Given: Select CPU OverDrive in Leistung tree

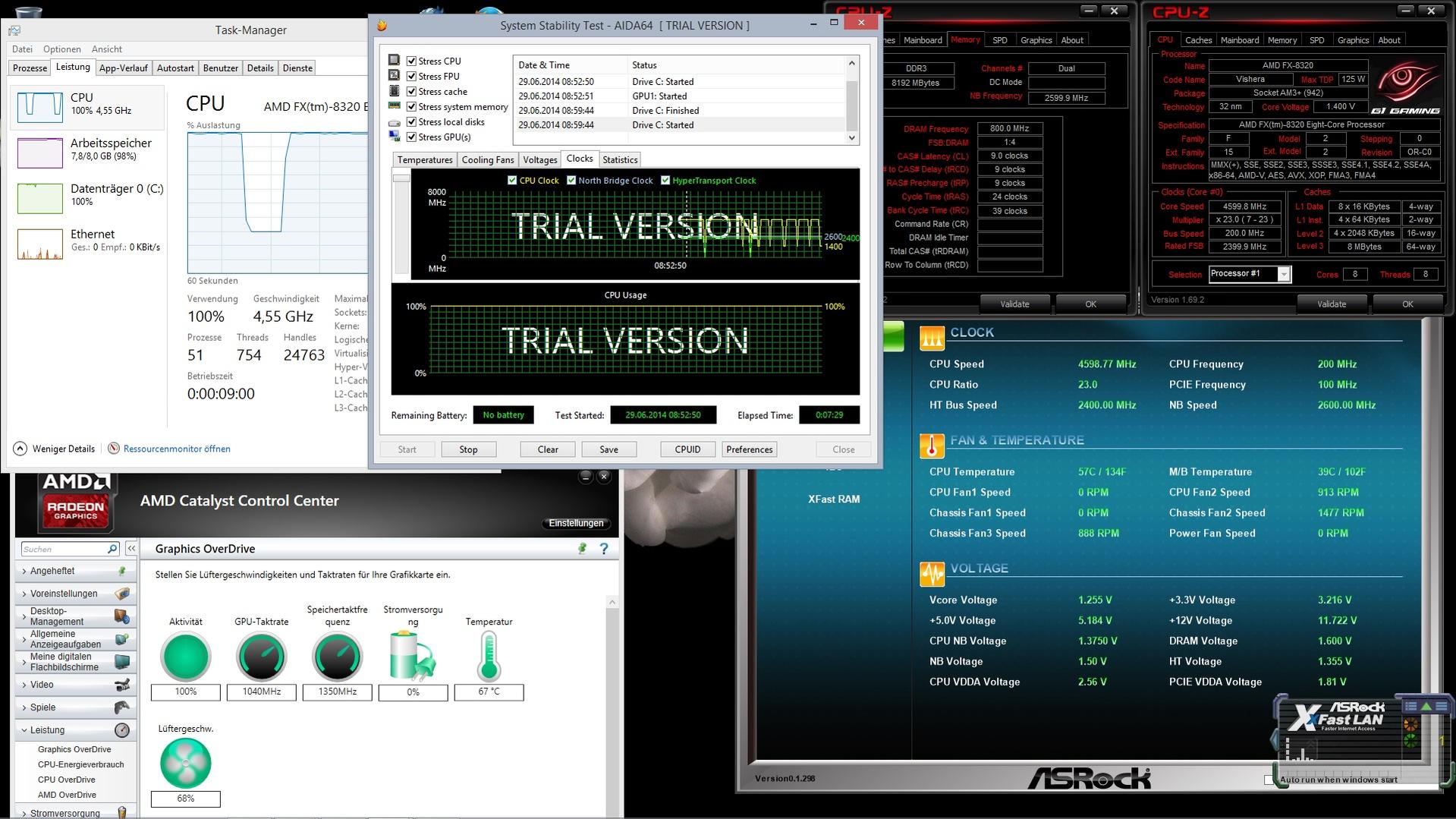Looking at the screenshot, I should [x=67, y=780].
